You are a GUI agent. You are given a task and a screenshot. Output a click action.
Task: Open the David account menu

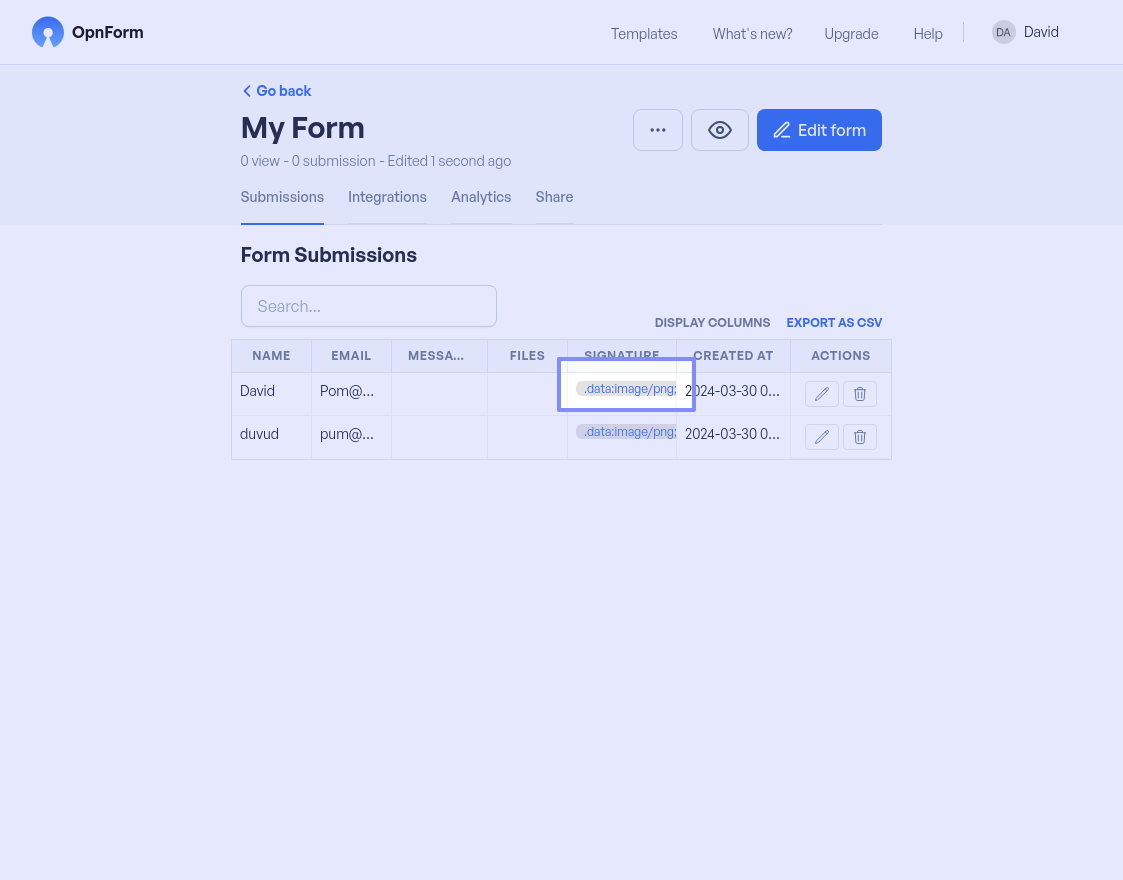pos(1041,32)
